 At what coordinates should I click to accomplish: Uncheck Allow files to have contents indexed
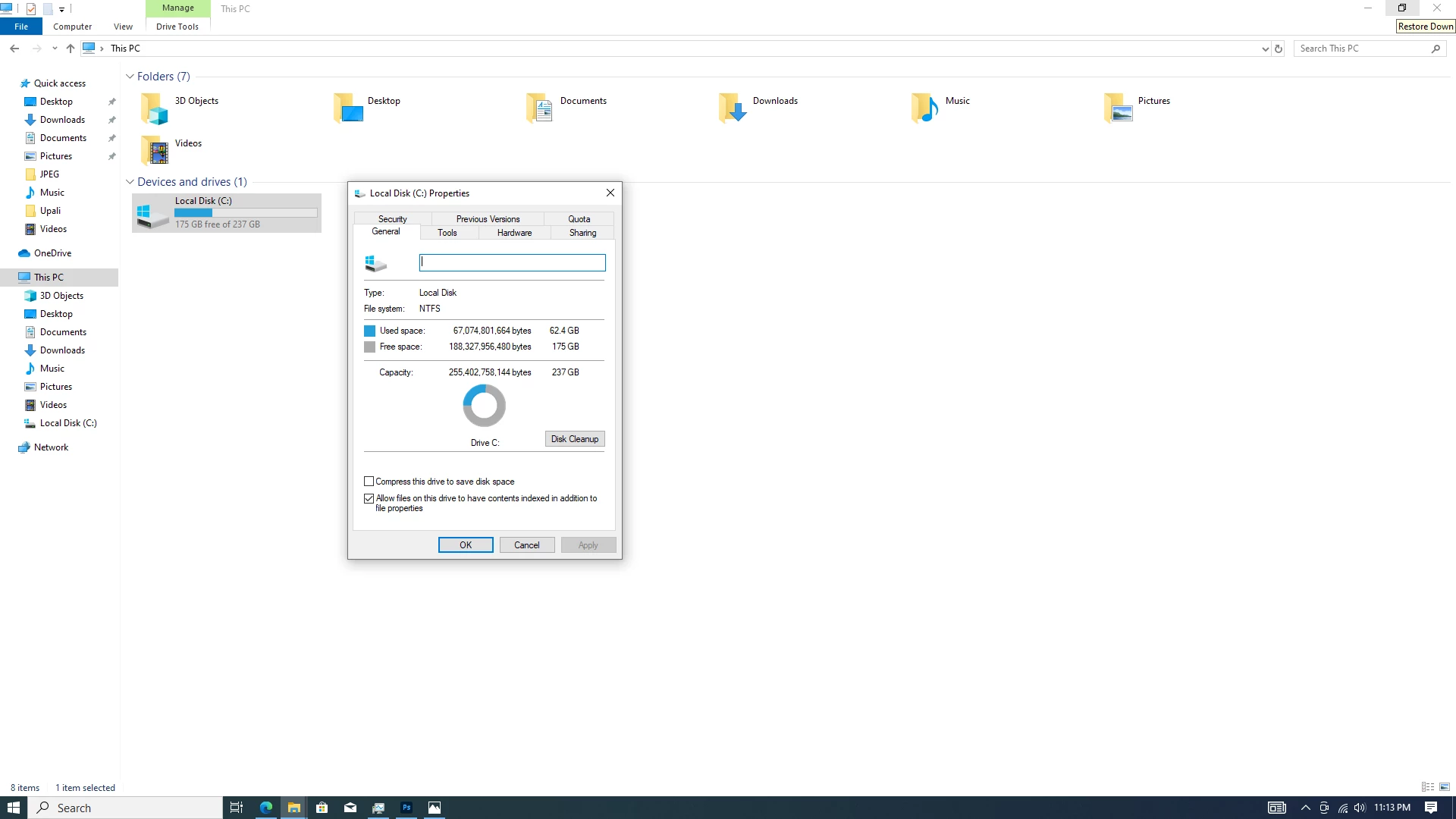[369, 498]
